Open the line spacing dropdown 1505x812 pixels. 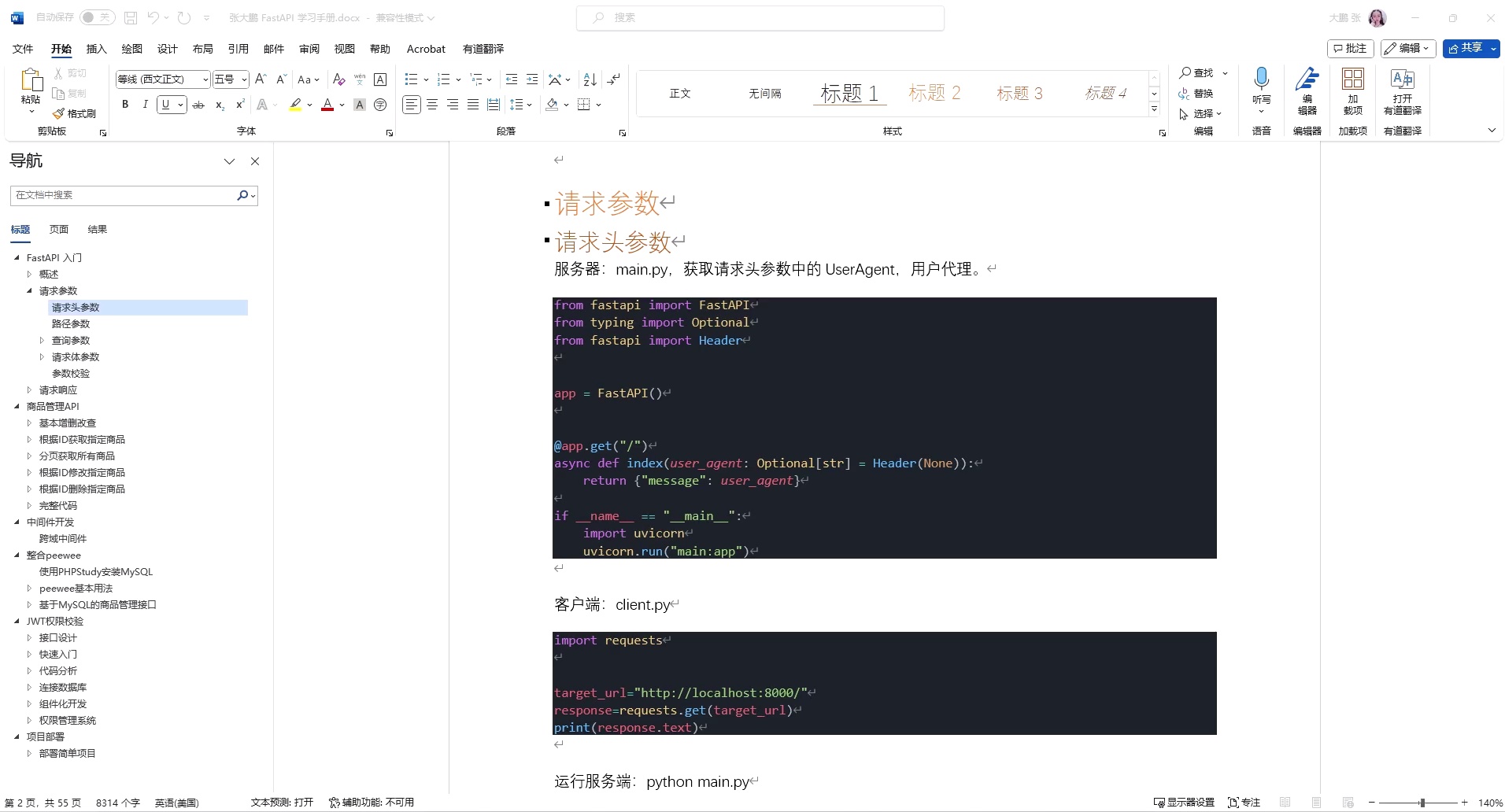(x=520, y=105)
